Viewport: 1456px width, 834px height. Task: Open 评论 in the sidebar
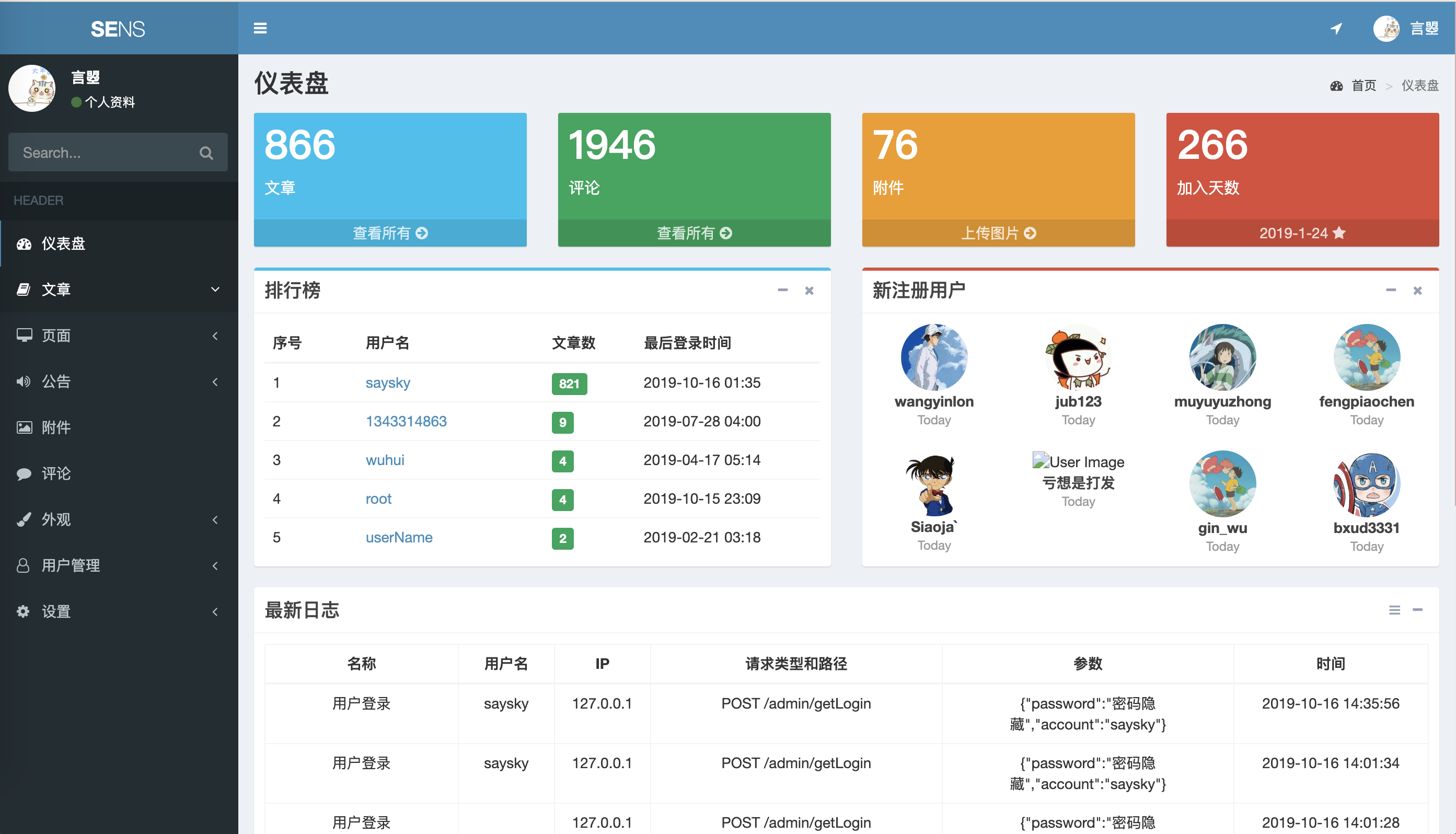pyautogui.click(x=56, y=473)
